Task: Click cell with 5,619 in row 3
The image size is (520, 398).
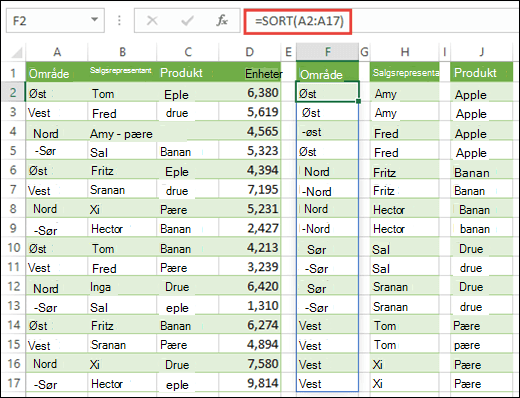Action: 250,112
